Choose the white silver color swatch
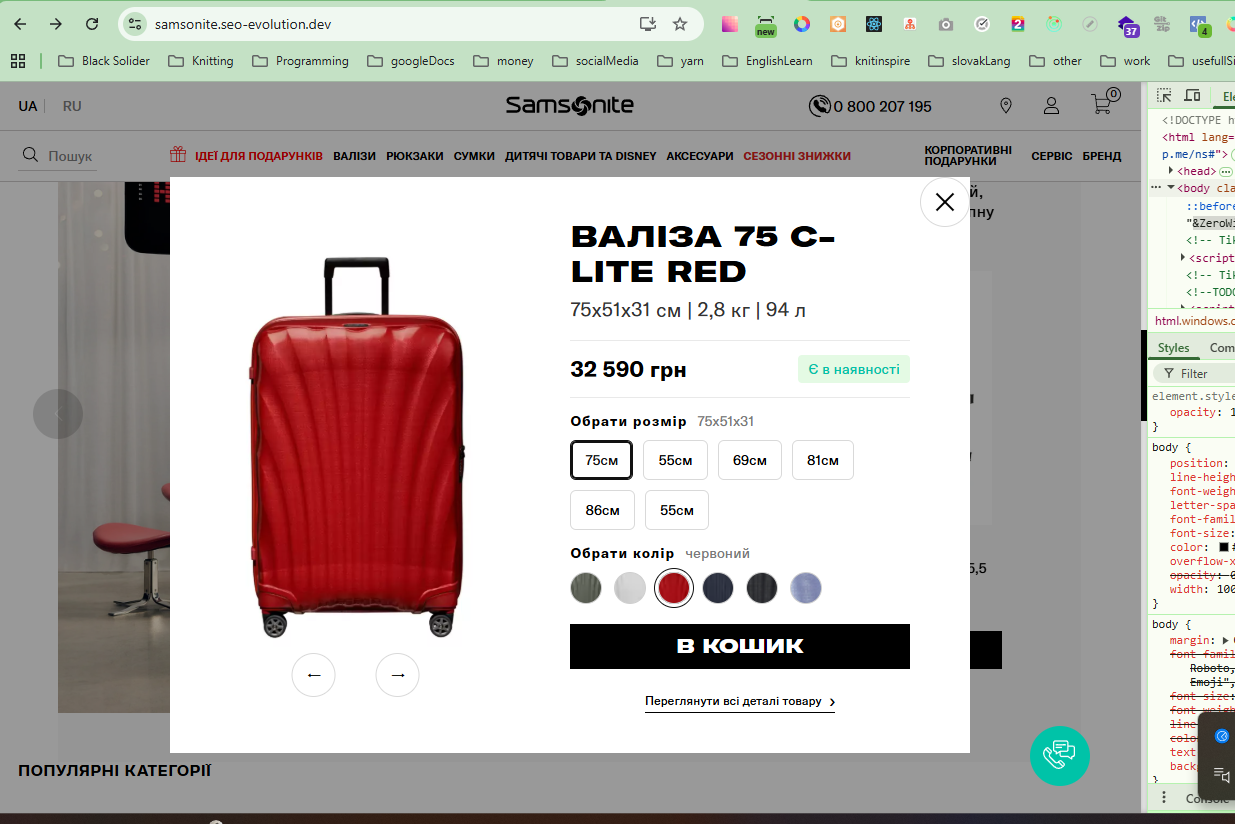The height and width of the screenshot is (824, 1235). pos(630,588)
